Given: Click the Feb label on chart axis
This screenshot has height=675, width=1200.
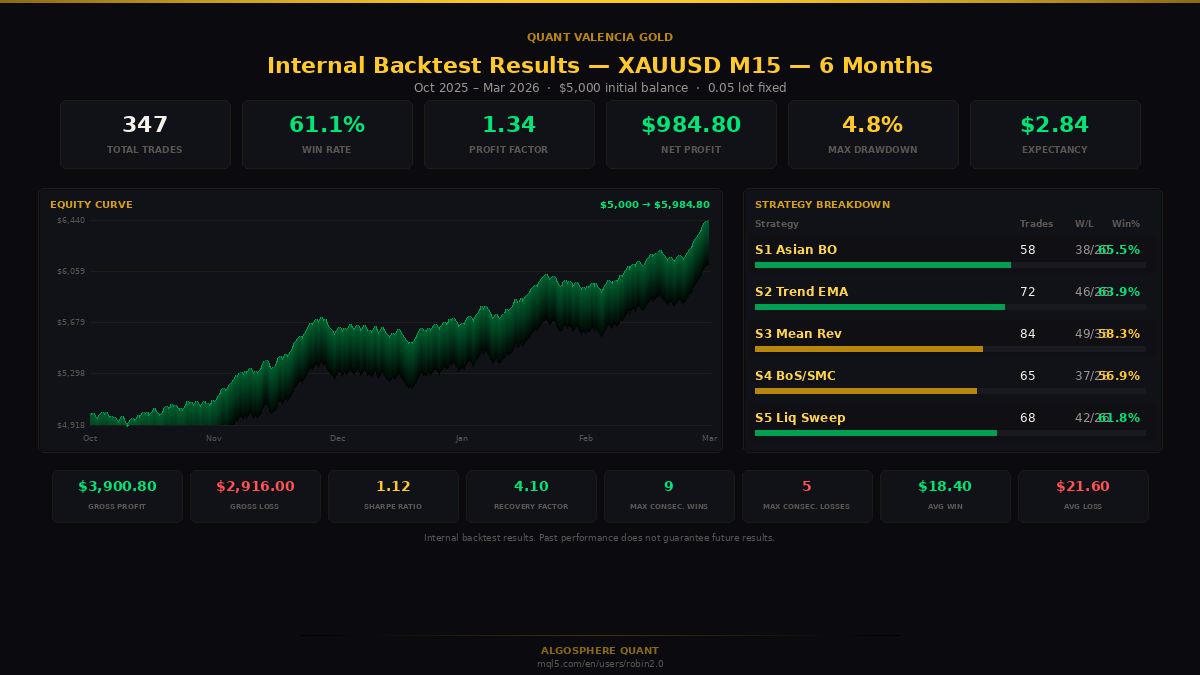Looking at the screenshot, I should tap(586, 438).
